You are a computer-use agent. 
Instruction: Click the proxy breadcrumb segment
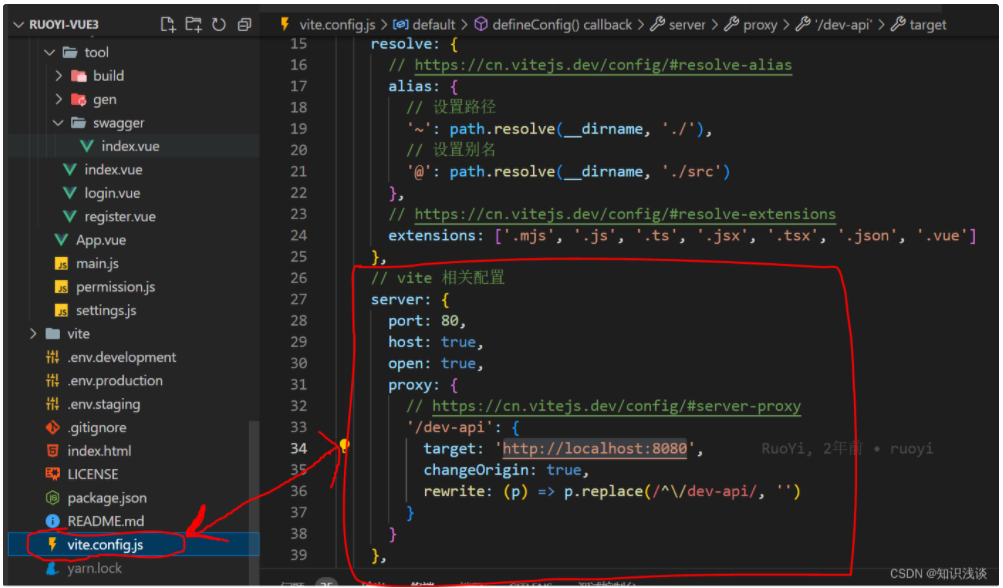tap(760, 25)
